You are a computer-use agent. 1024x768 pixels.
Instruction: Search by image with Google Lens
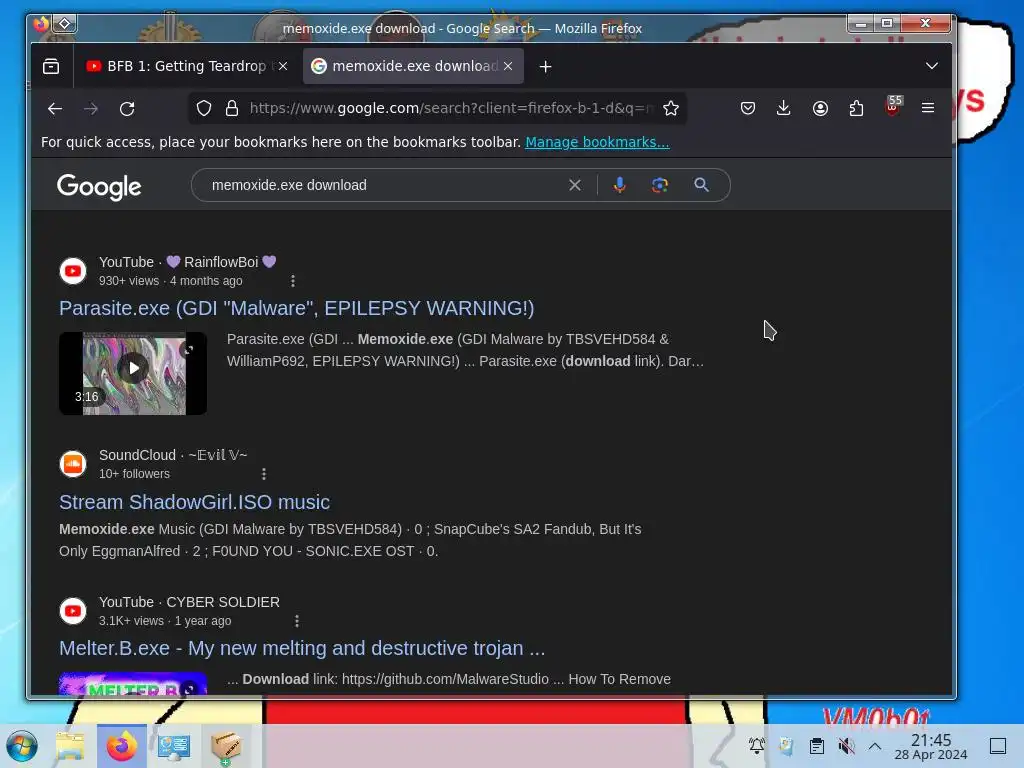pos(660,185)
